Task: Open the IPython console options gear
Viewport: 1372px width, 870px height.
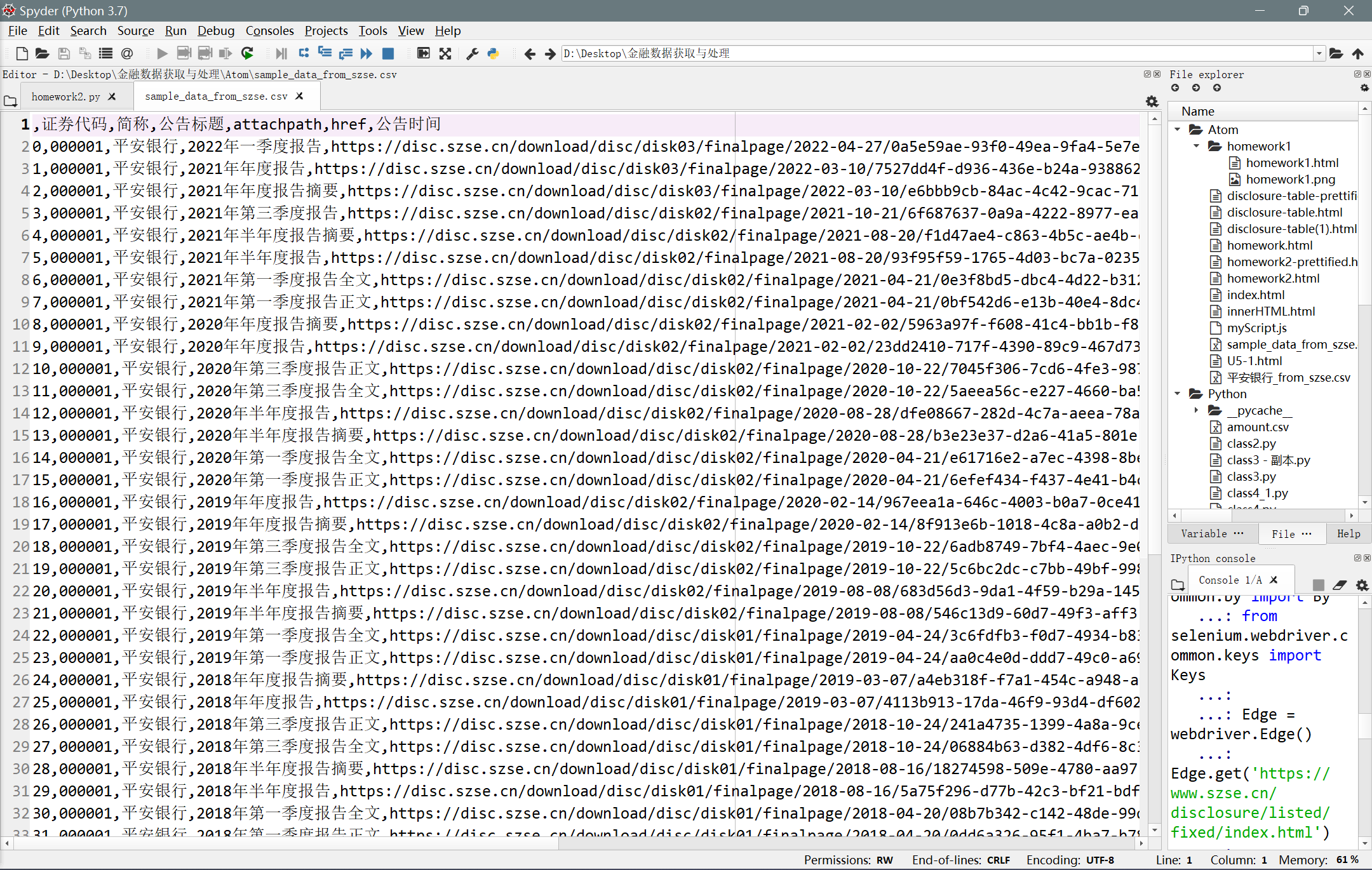Action: (x=1362, y=585)
